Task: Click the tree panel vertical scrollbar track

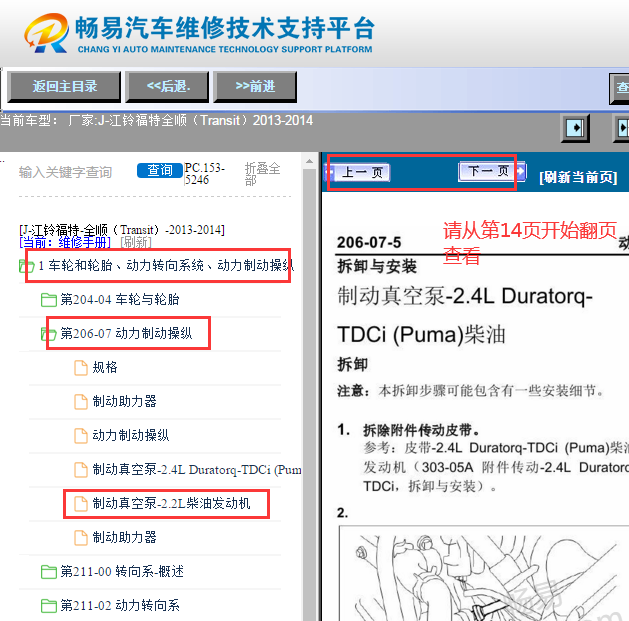Action: (x=309, y=395)
